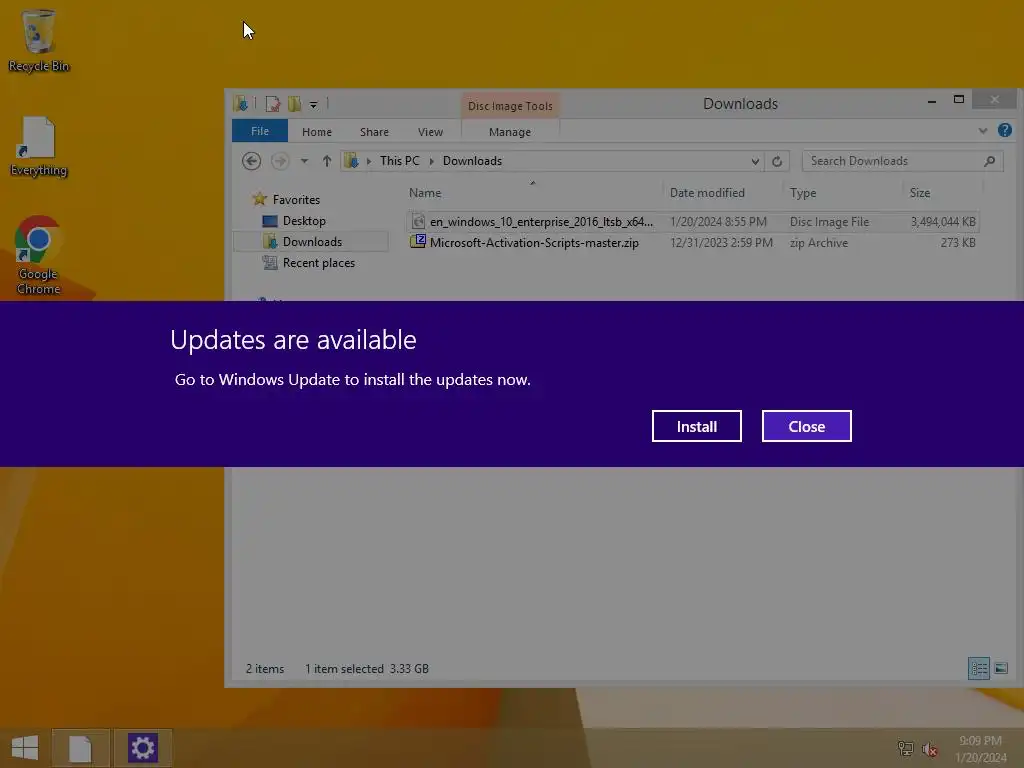Click the 1 item selected 3.33 GB status
The width and height of the screenshot is (1024, 768).
coord(366,669)
